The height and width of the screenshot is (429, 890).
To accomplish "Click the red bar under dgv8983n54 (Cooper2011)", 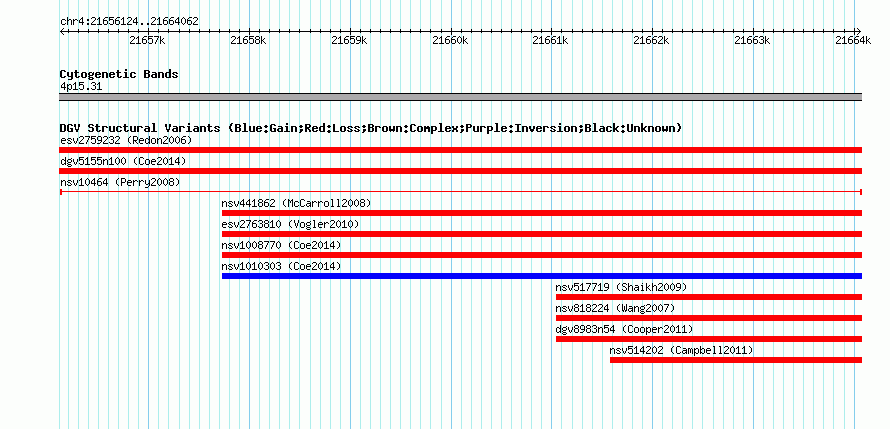I will 709,339.
